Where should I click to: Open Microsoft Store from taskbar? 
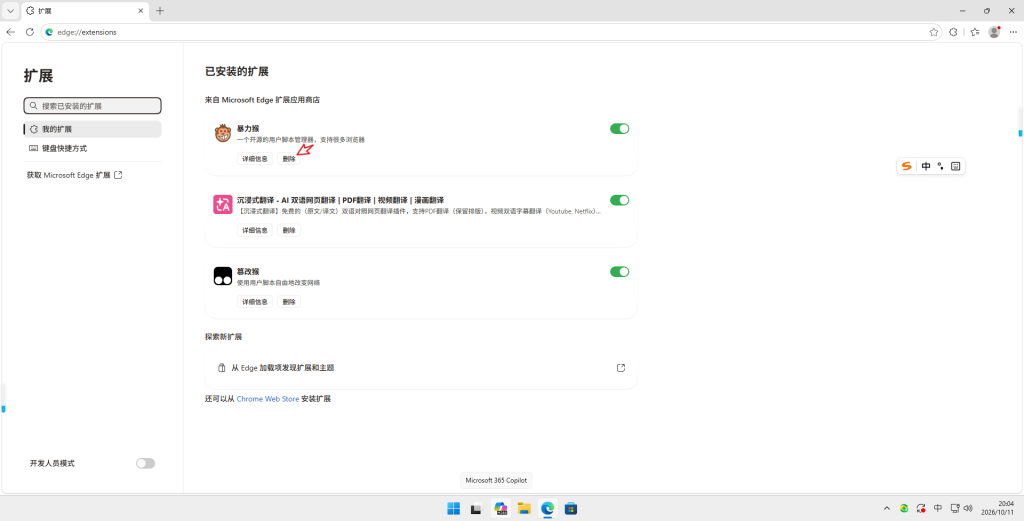point(571,508)
